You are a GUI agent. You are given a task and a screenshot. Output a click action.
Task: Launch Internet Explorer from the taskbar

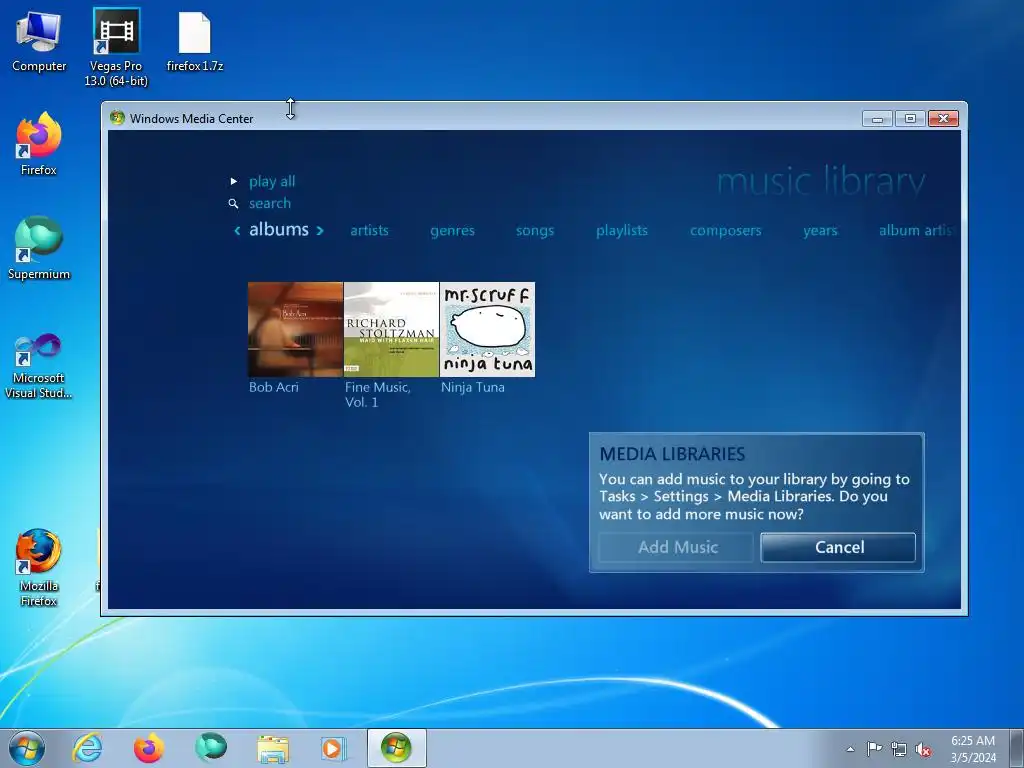pyautogui.click(x=87, y=748)
